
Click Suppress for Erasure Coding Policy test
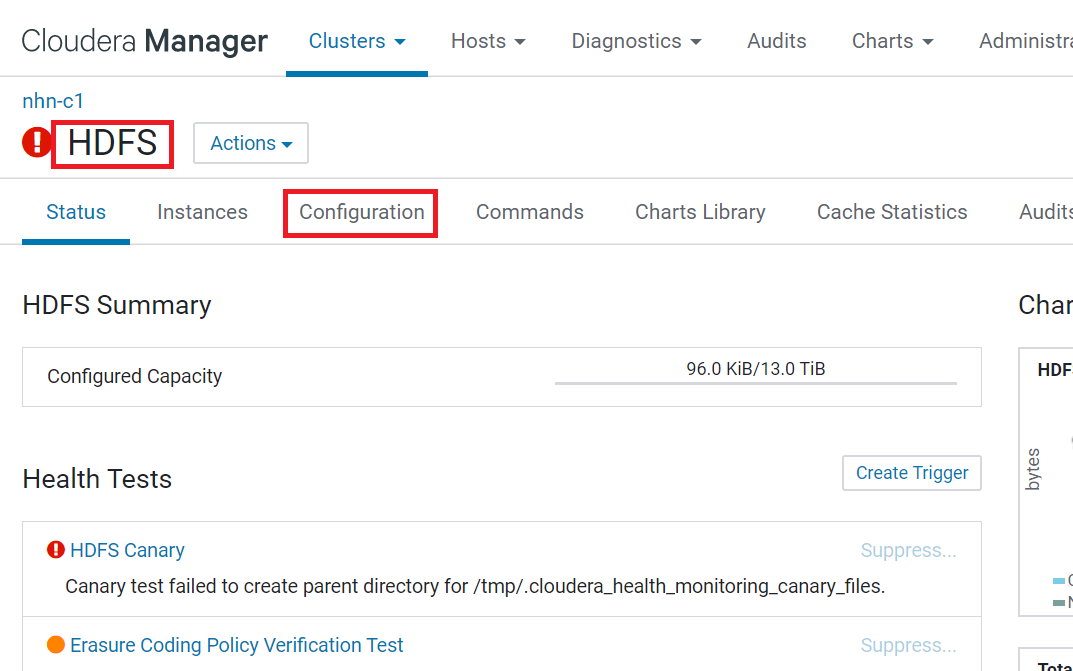(x=908, y=645)
